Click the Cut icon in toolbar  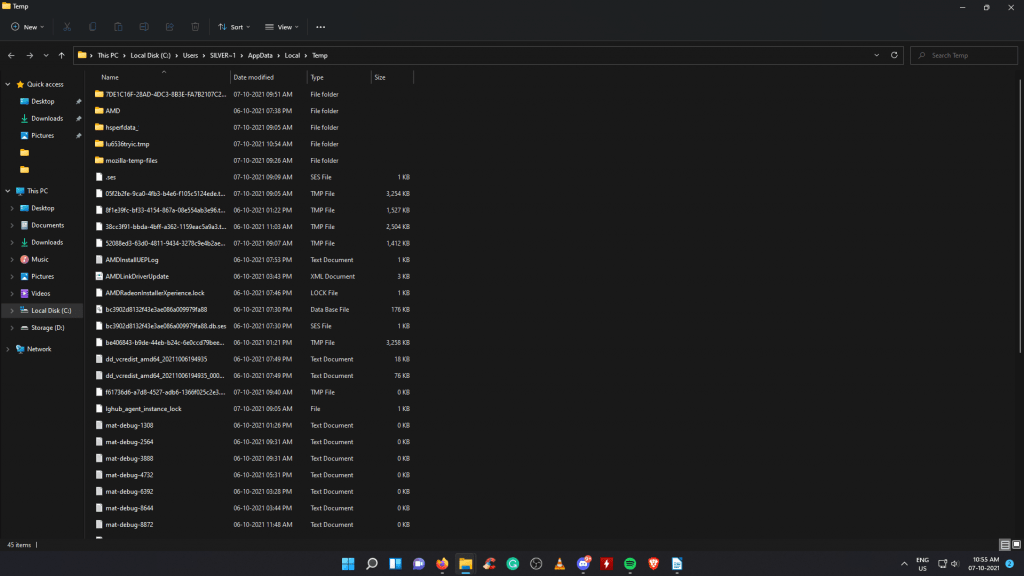pos(67,27)
